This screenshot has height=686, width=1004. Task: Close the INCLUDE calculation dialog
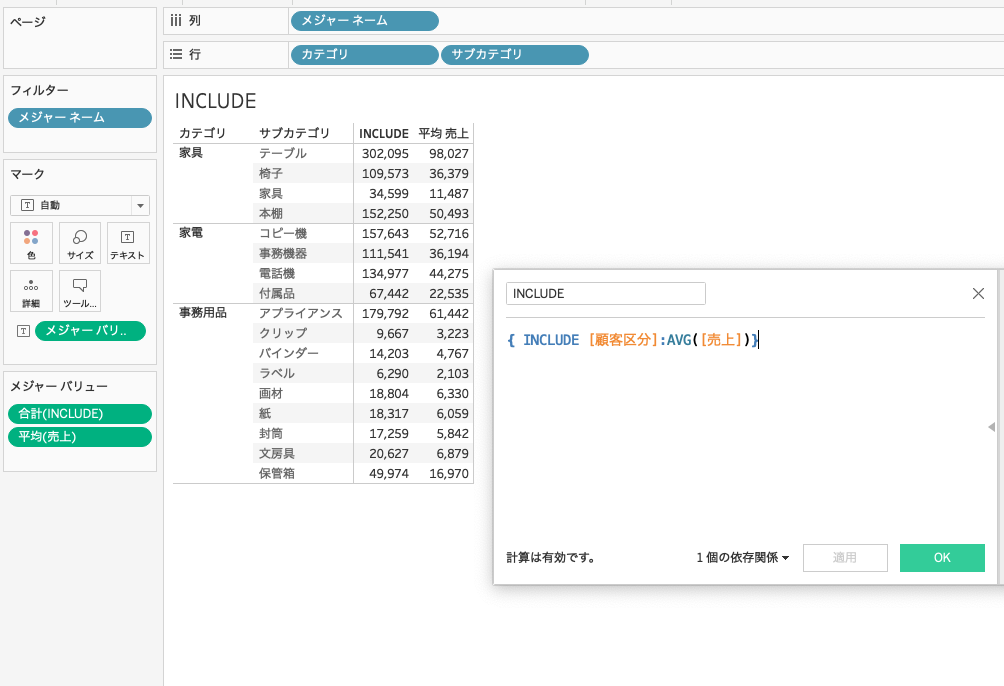point(978,293)
